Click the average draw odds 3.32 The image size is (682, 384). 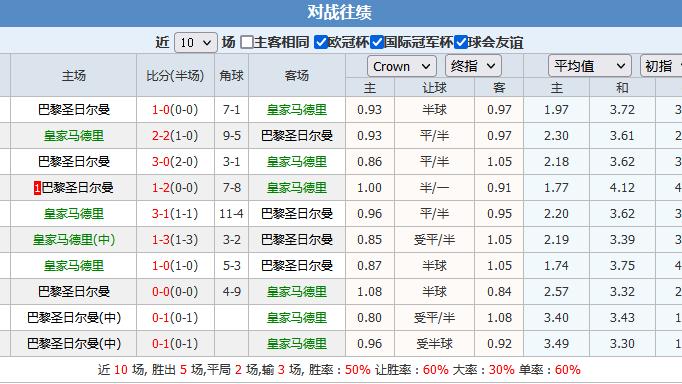(622, 292)
